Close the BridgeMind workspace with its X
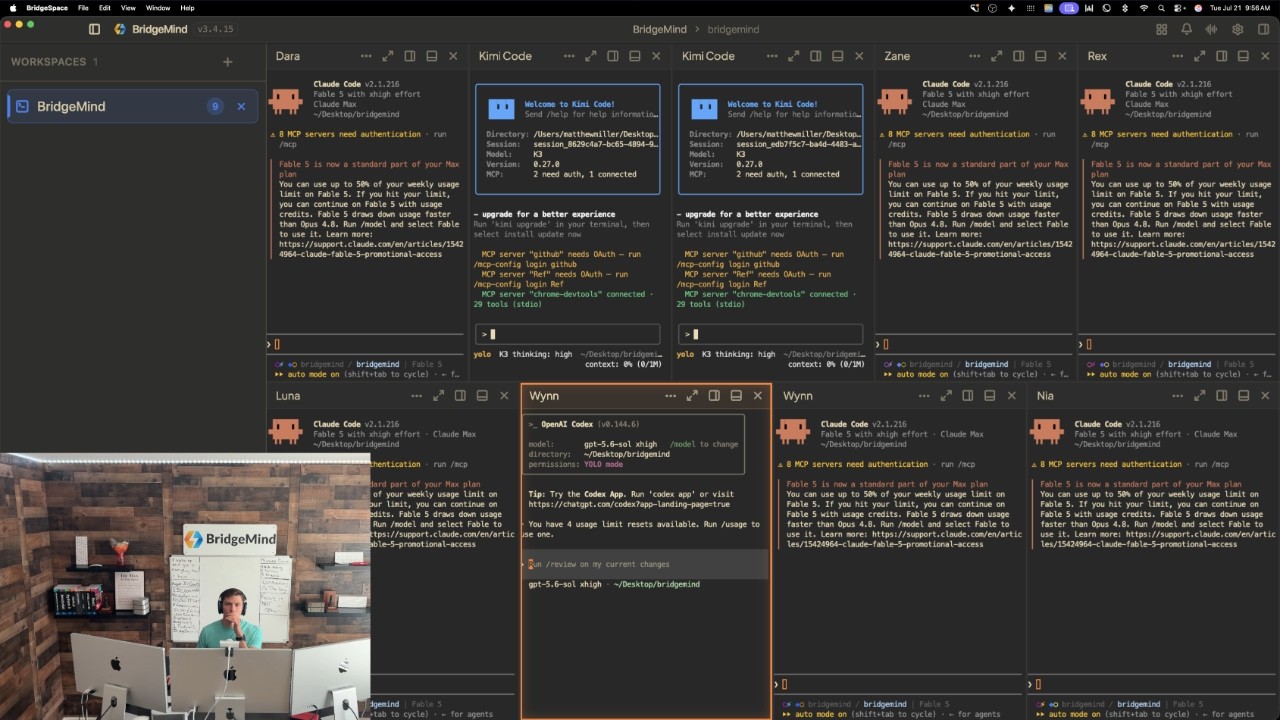Image resolution: width=1280 pixels, height=720 pixels. [x=241, y=106]
